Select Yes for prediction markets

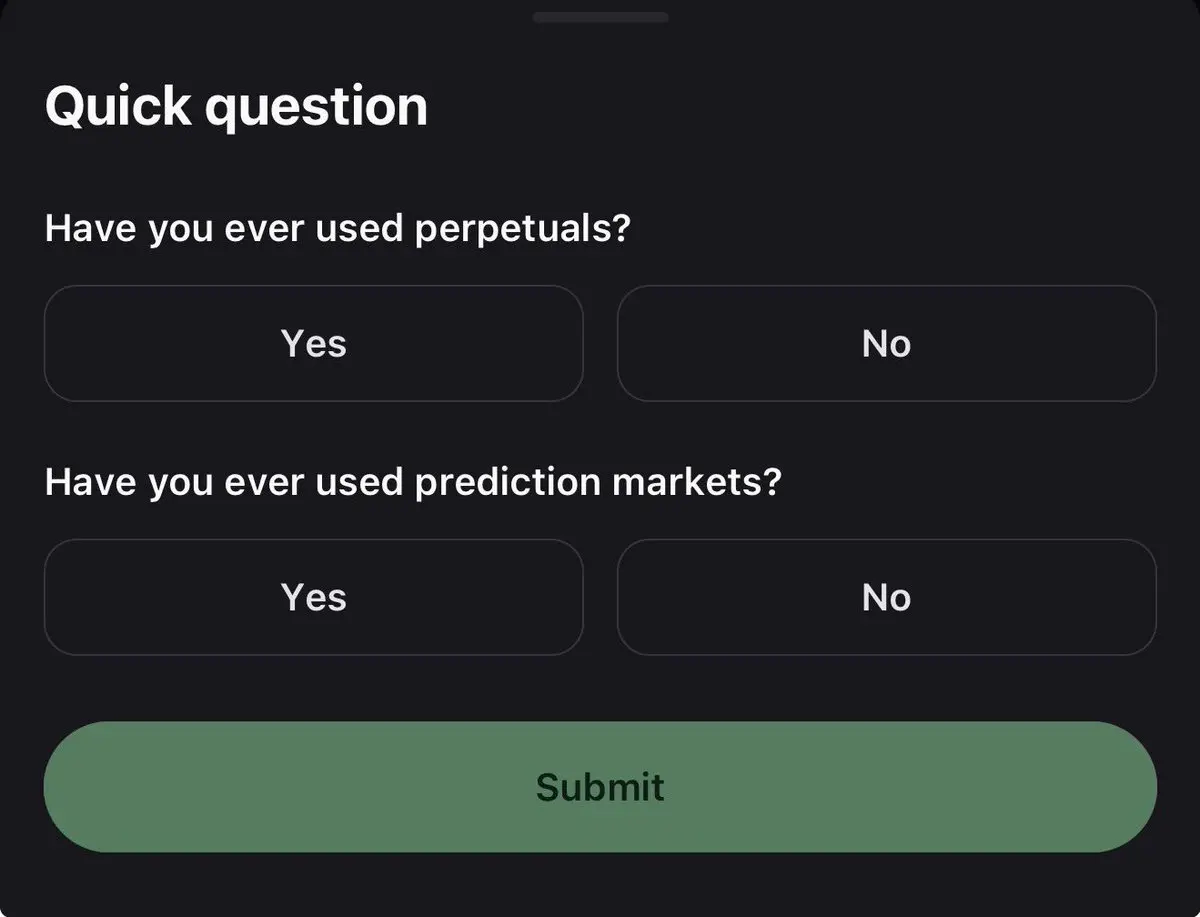[x=313, y=597]
